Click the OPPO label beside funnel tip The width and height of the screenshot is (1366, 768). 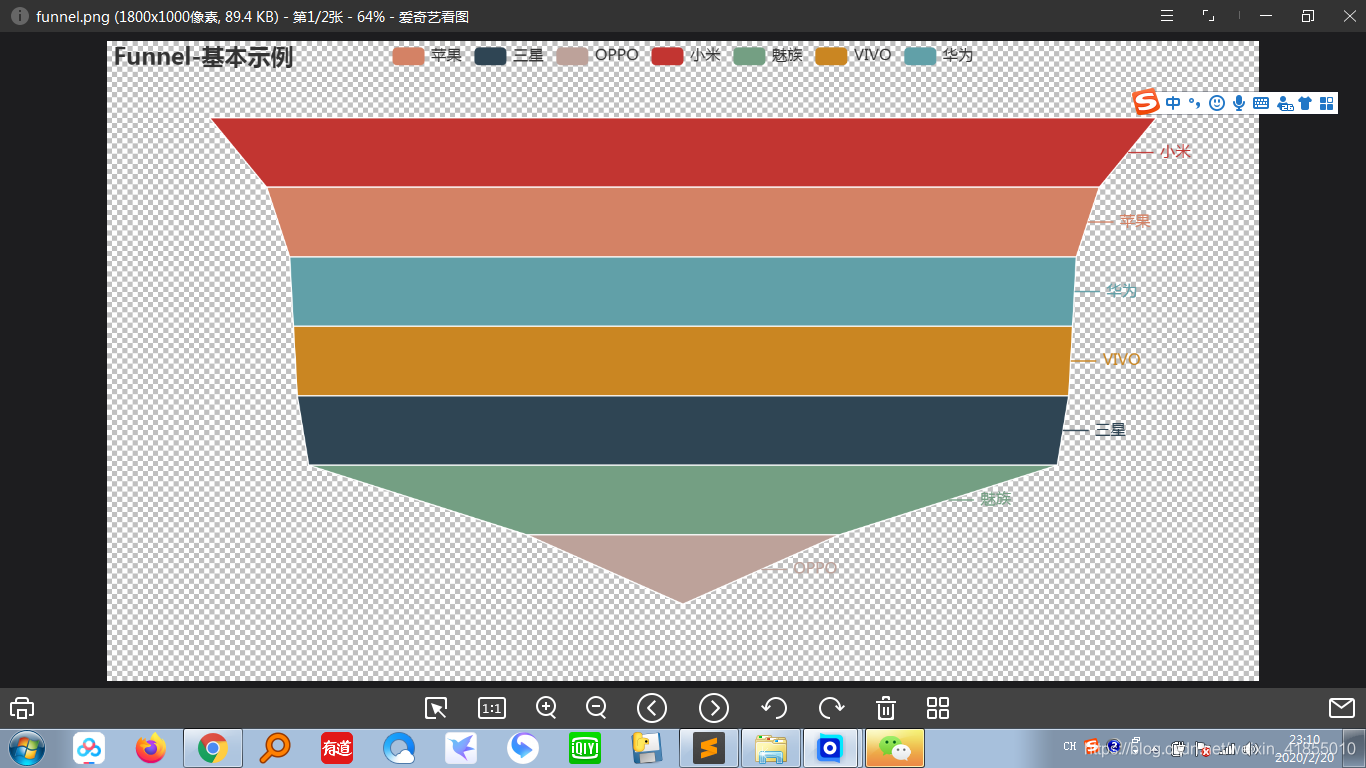coord(815,568)
